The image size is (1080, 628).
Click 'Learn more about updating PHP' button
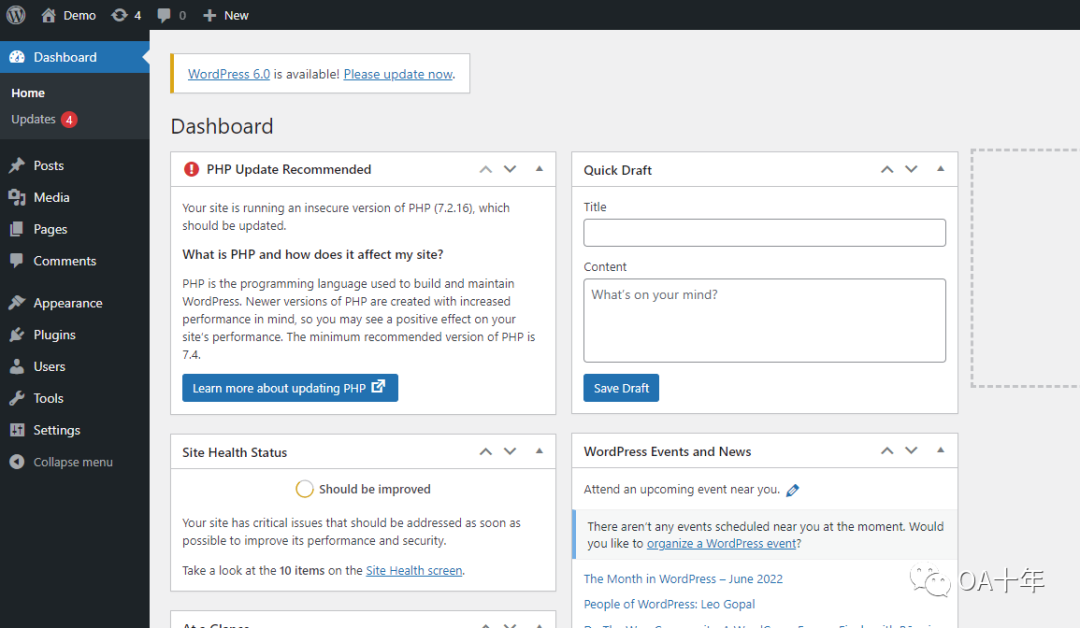point(289,388)
